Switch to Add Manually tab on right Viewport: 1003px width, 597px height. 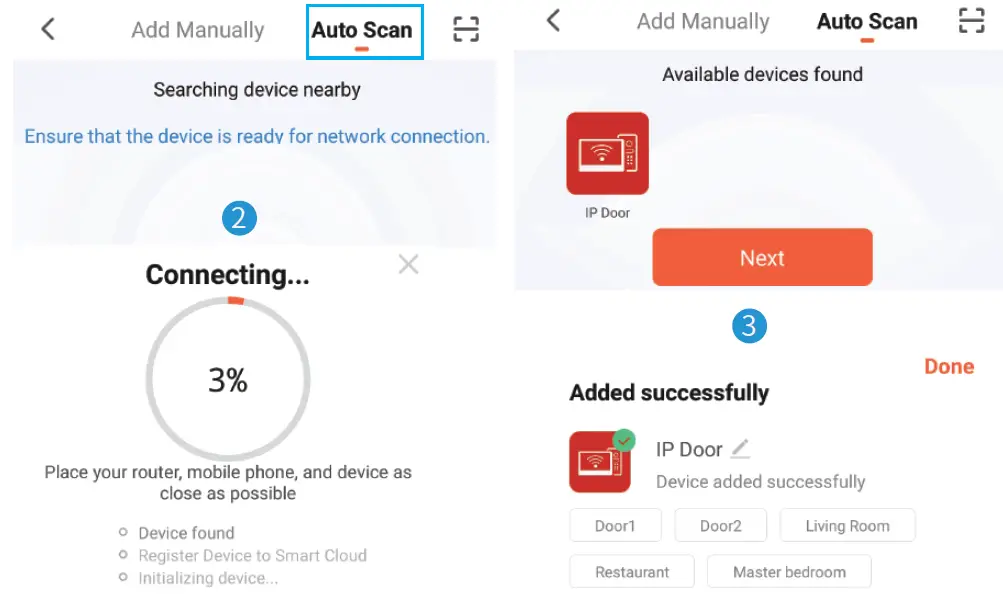pyautogui.click(x=703, y=21)
